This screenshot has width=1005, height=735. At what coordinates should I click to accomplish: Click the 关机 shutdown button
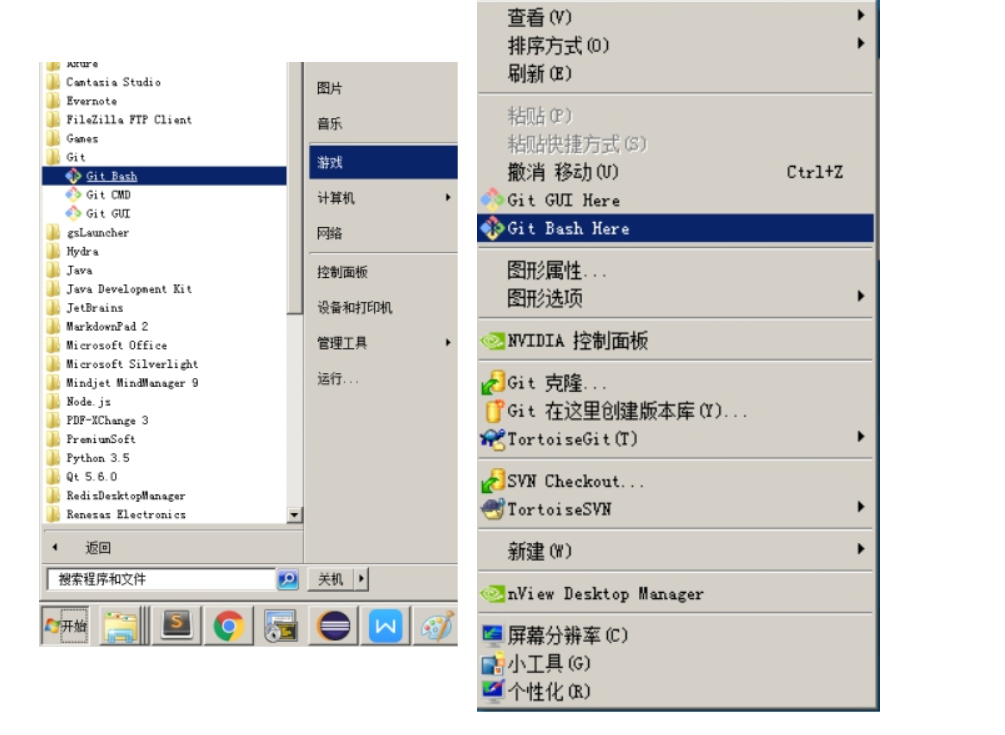(331, 579)
